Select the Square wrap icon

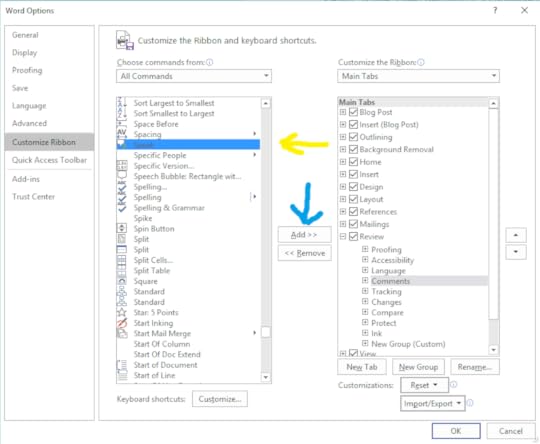tap(122, 281)
